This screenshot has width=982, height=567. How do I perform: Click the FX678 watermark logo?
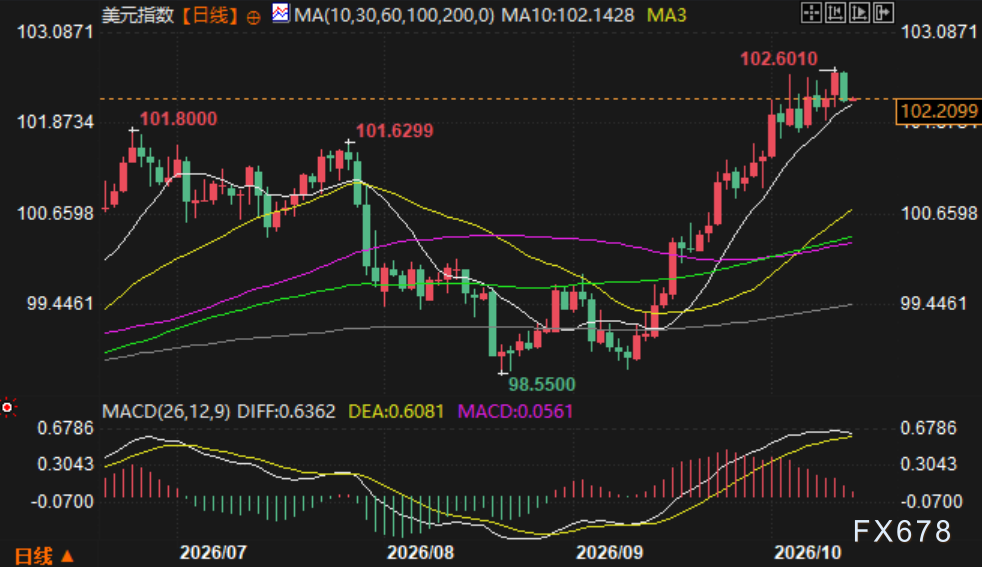[x=902, y=531]
